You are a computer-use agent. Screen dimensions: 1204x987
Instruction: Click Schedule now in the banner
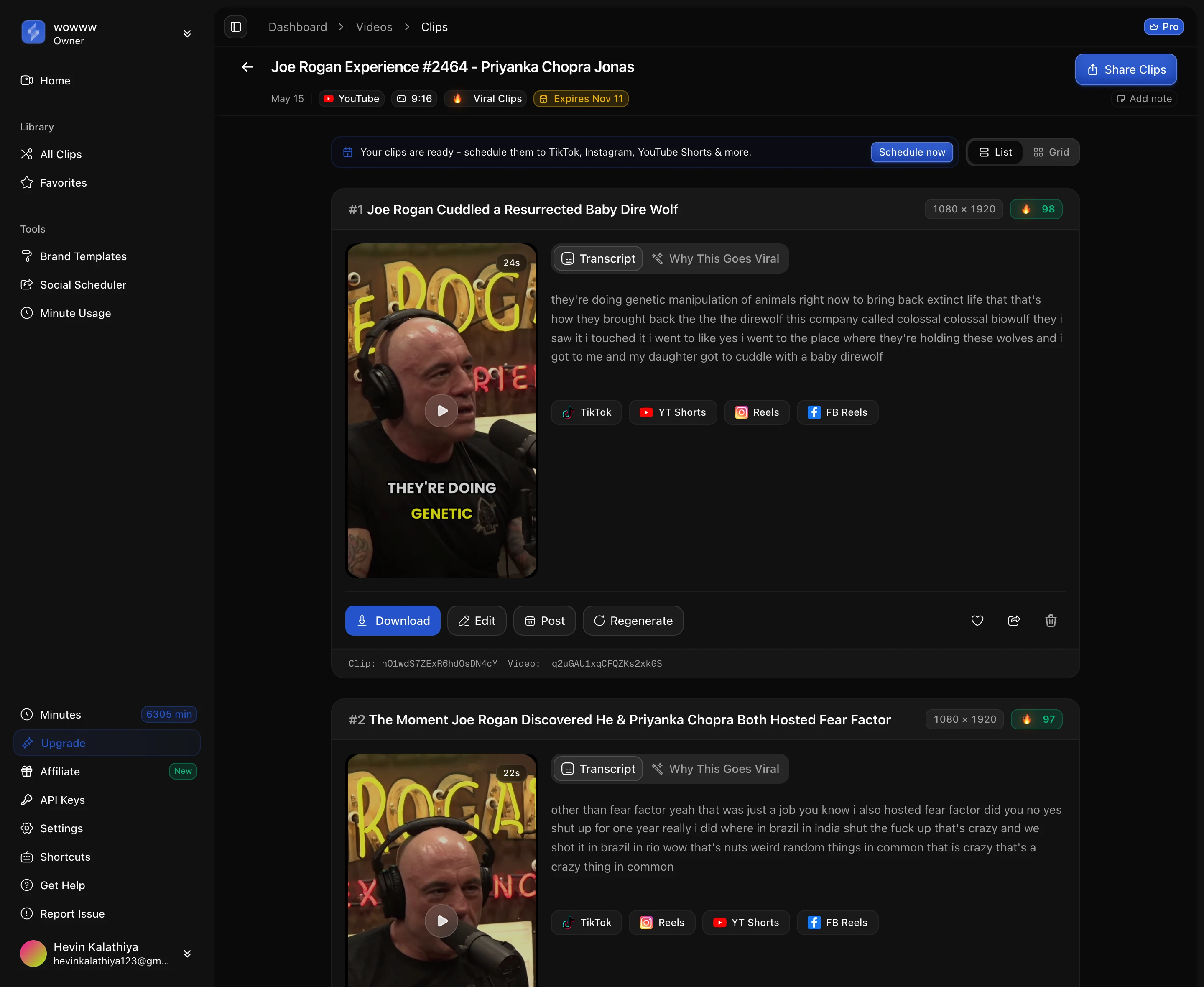coord(911,152)
